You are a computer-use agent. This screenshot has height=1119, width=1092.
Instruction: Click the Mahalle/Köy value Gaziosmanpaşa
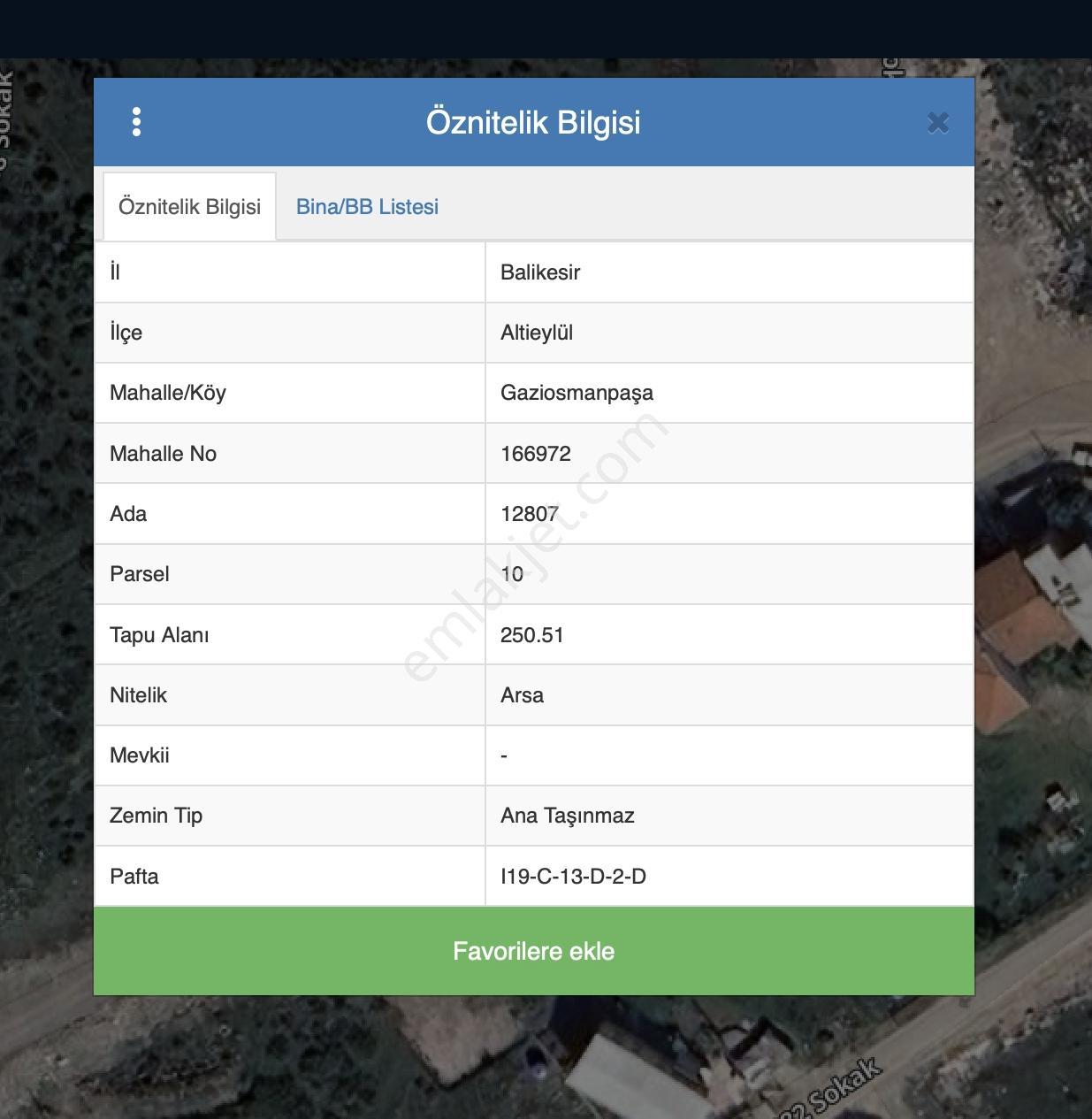click(577, 394)
